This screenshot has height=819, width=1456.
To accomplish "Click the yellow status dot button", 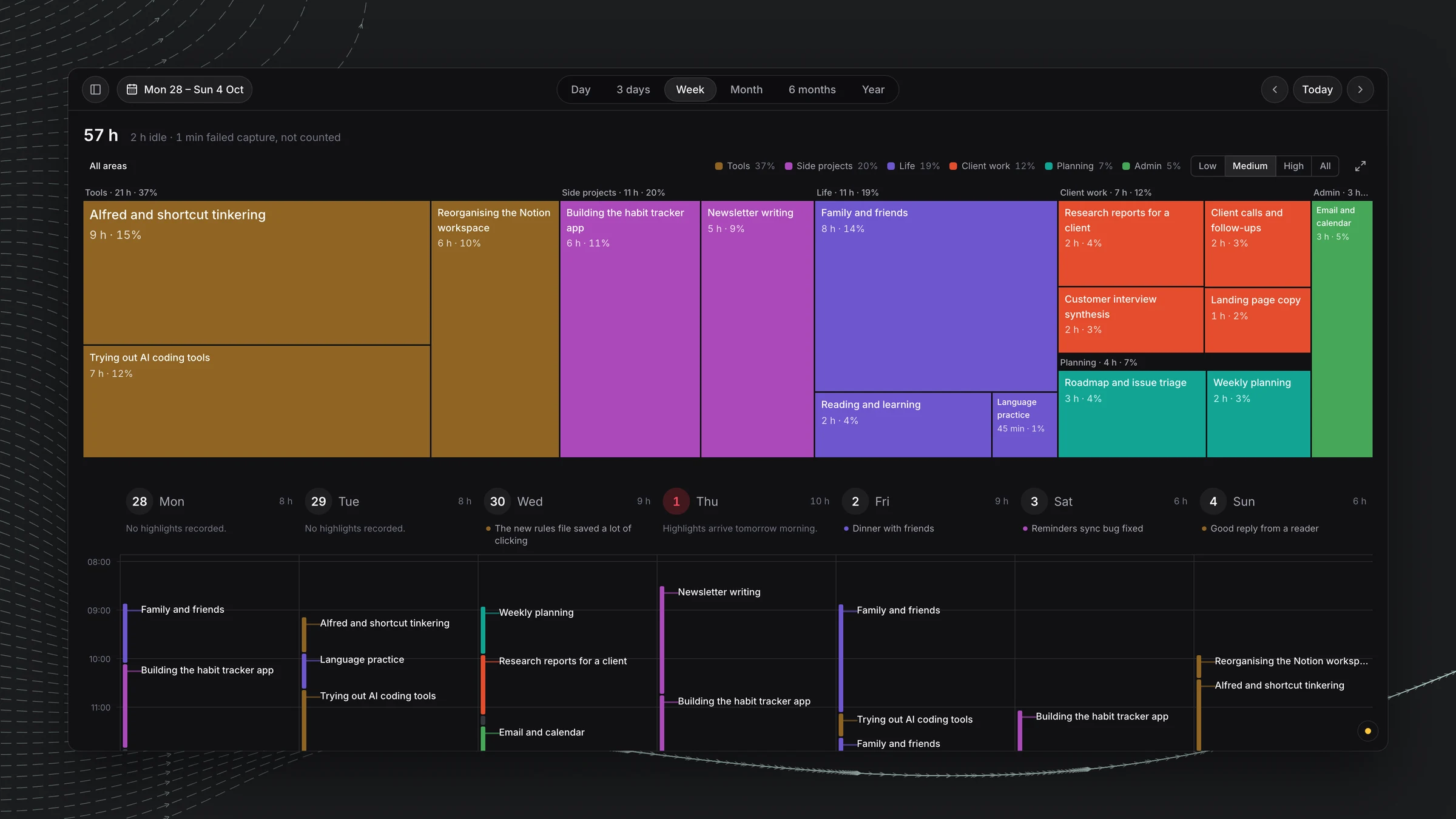I will click(1367, 731).
